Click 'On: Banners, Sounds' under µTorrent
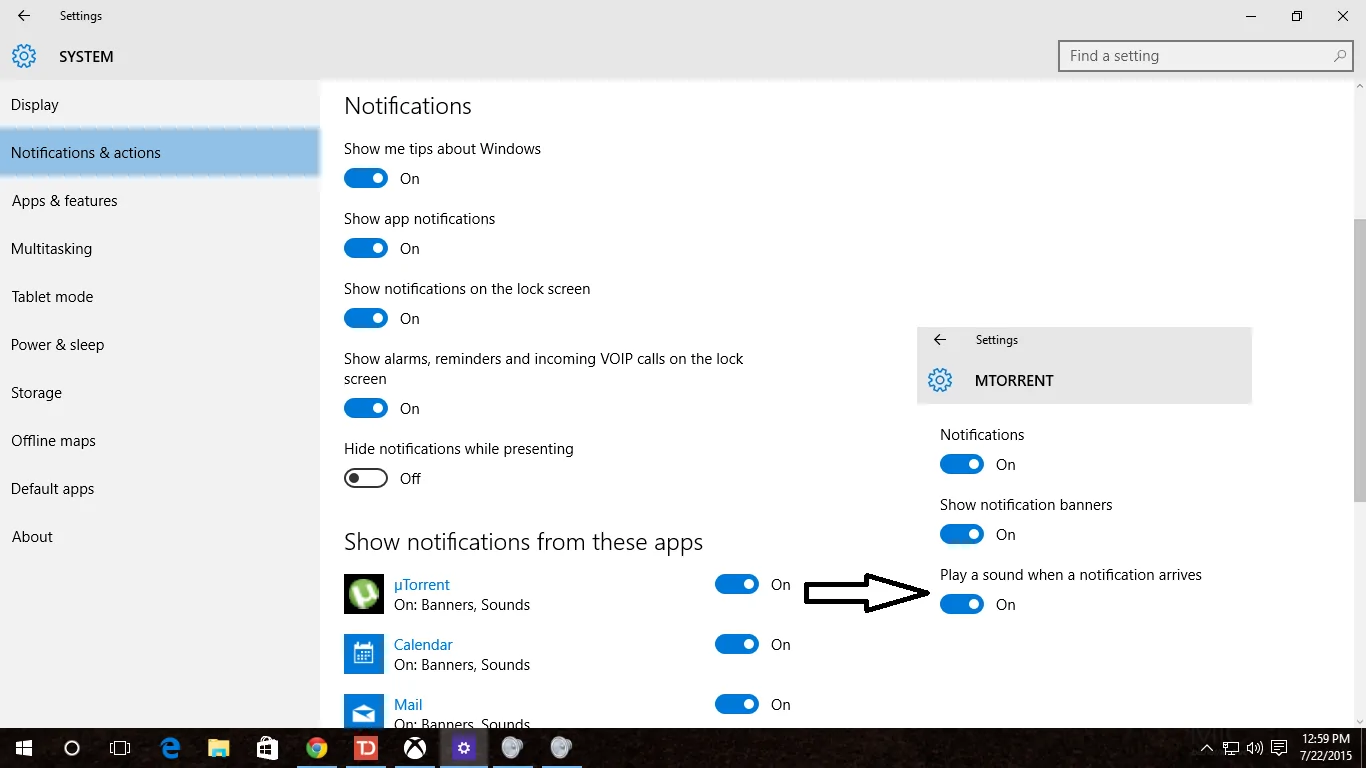This screenshot has height=768, width=1366. (462, 605)
